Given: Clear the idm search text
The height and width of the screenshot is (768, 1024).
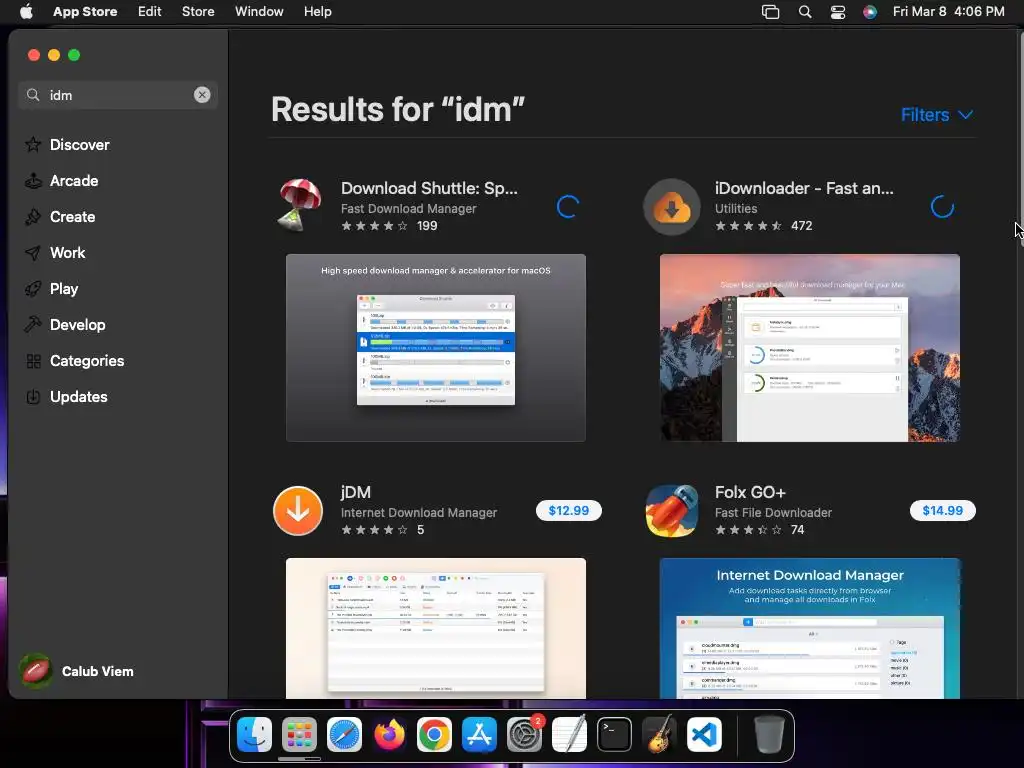Looking at the screenshot, I should [202, 95].
